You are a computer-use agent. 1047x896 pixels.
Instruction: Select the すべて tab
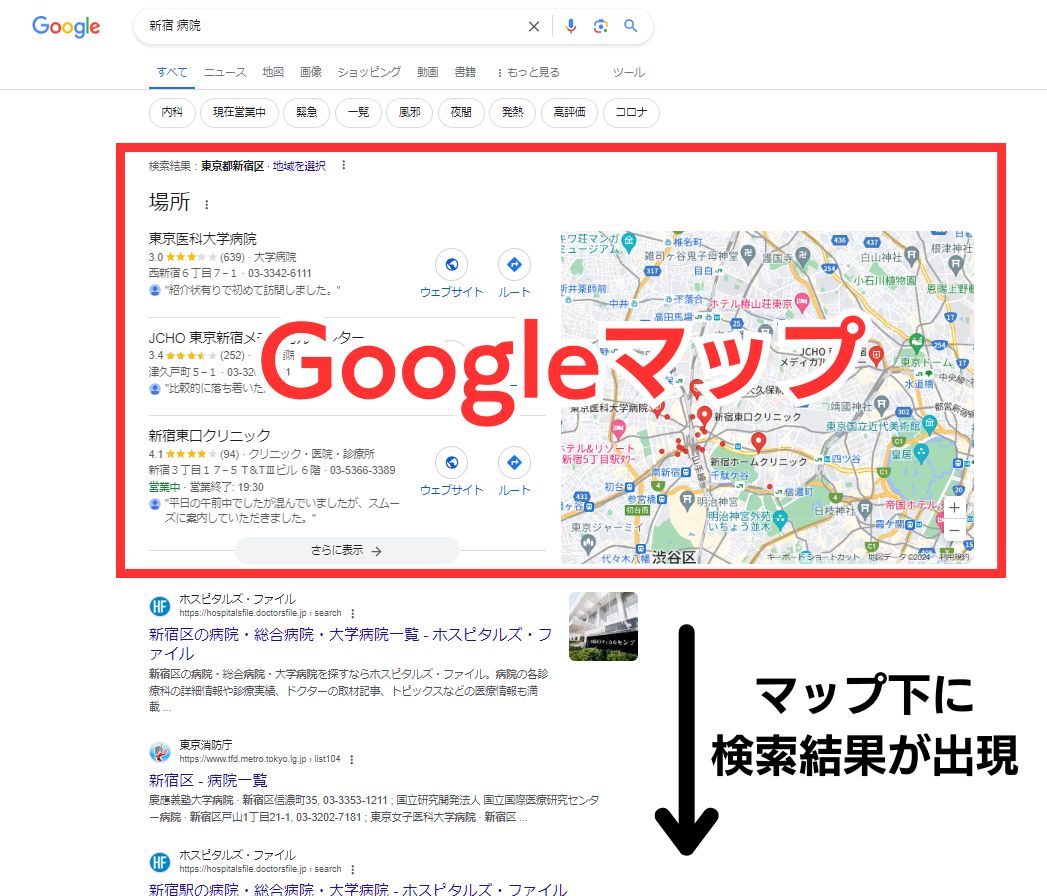coord(172,72)
